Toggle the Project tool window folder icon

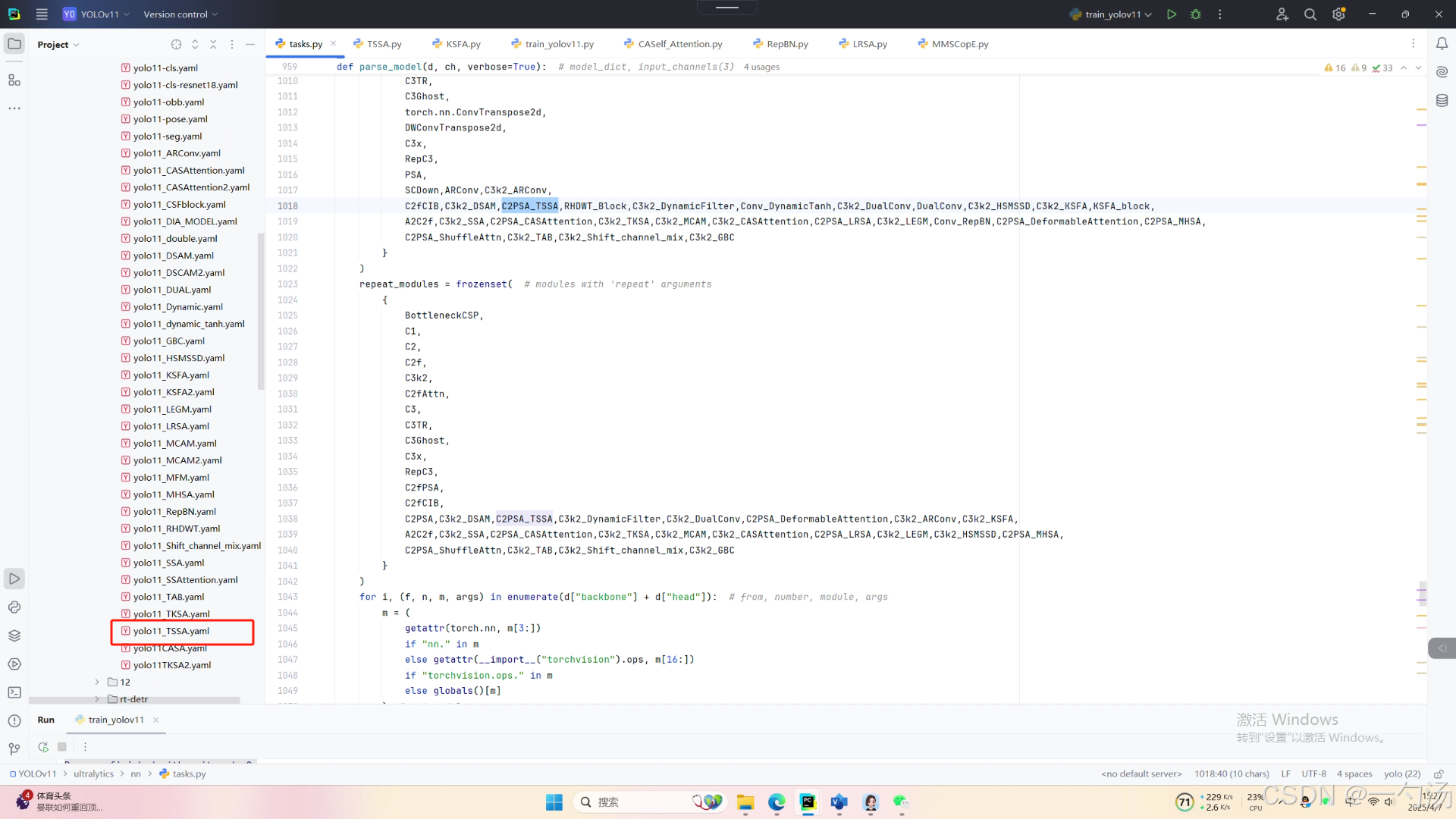14,44
